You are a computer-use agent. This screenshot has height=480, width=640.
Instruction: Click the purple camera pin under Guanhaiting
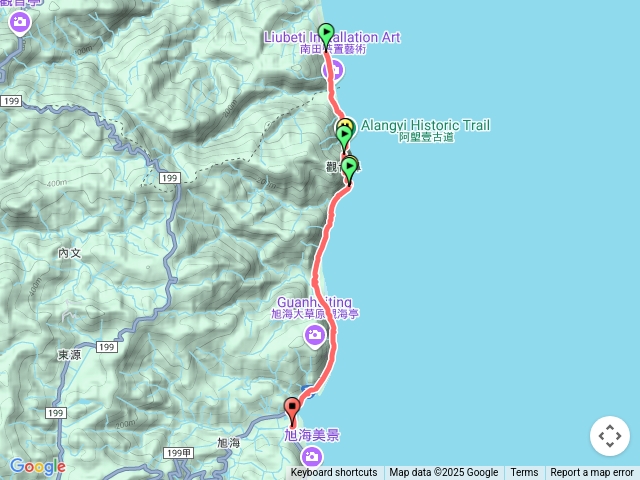coord(315,336)
